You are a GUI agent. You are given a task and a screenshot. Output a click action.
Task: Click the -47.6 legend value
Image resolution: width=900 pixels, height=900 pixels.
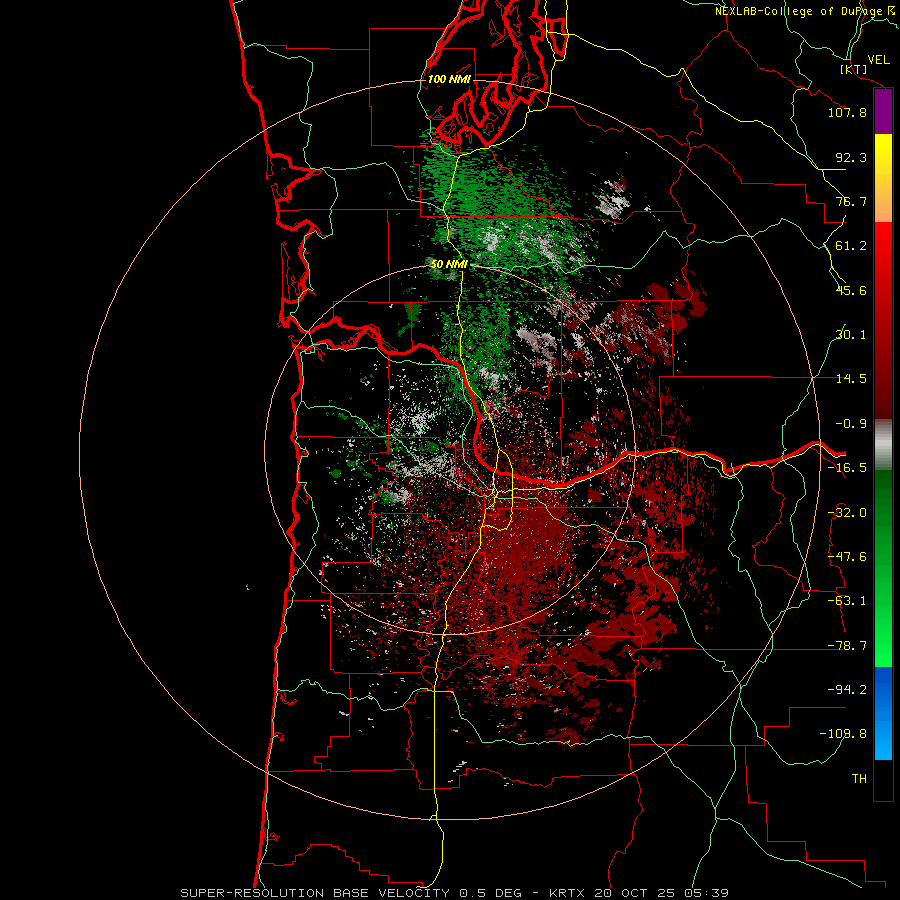(847, 557)
